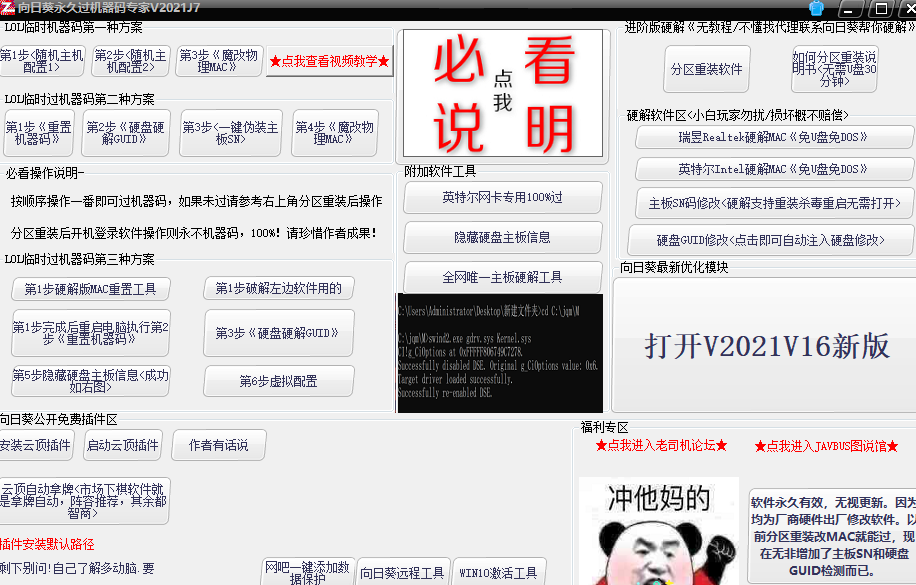916x585 pixels.
Task: Click 必看操作说明 group label
Action: coord(45,174)
